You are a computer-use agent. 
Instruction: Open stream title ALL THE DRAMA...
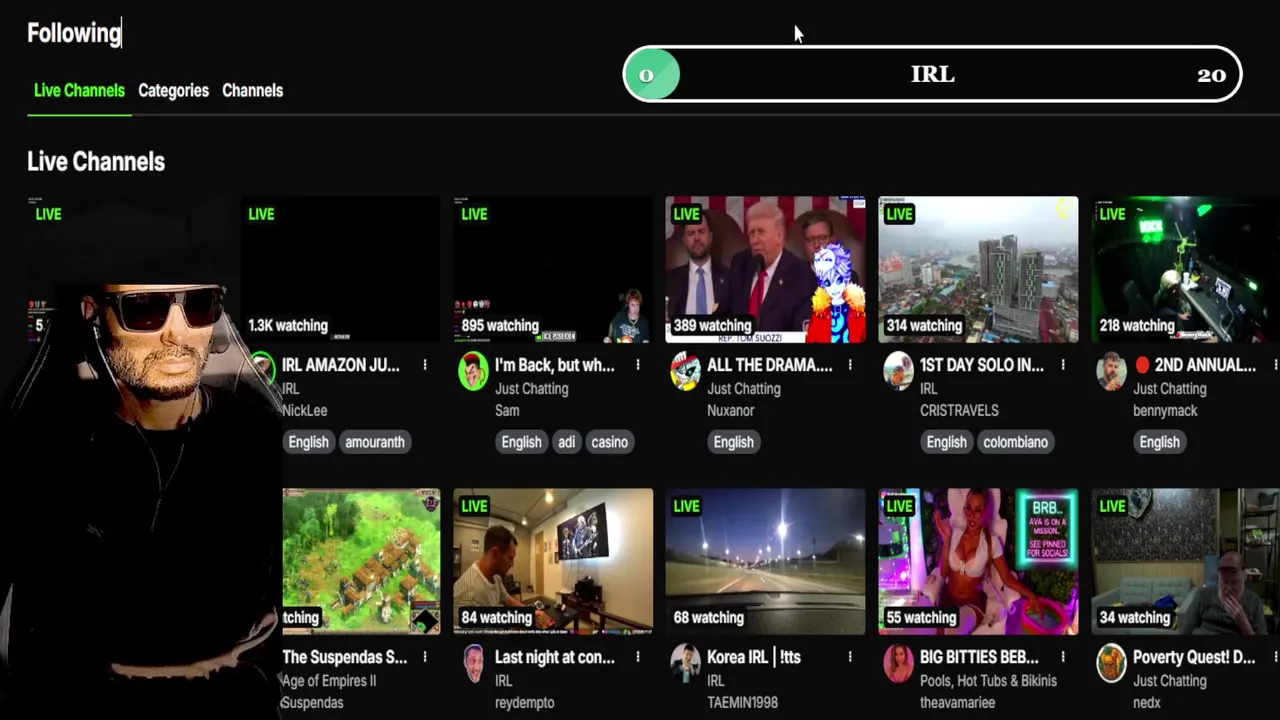pos(769,365)
